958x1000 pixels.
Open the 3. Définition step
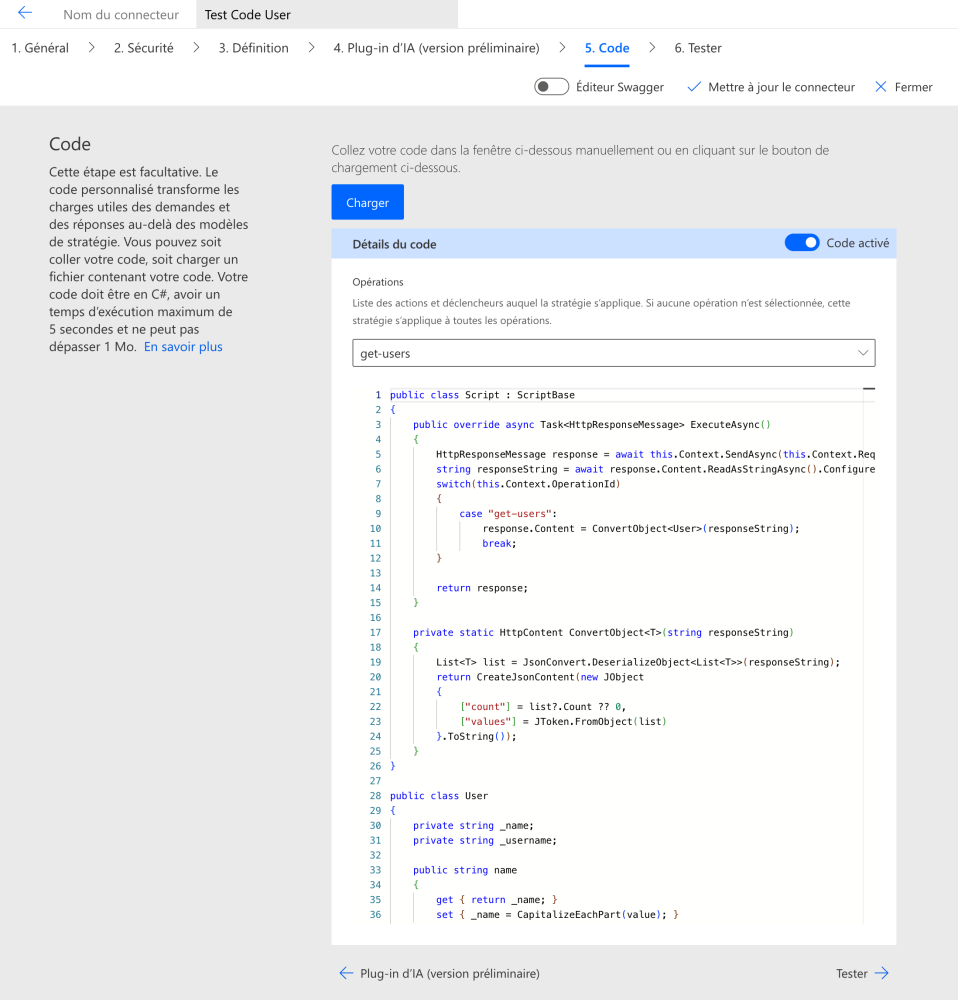253,48
